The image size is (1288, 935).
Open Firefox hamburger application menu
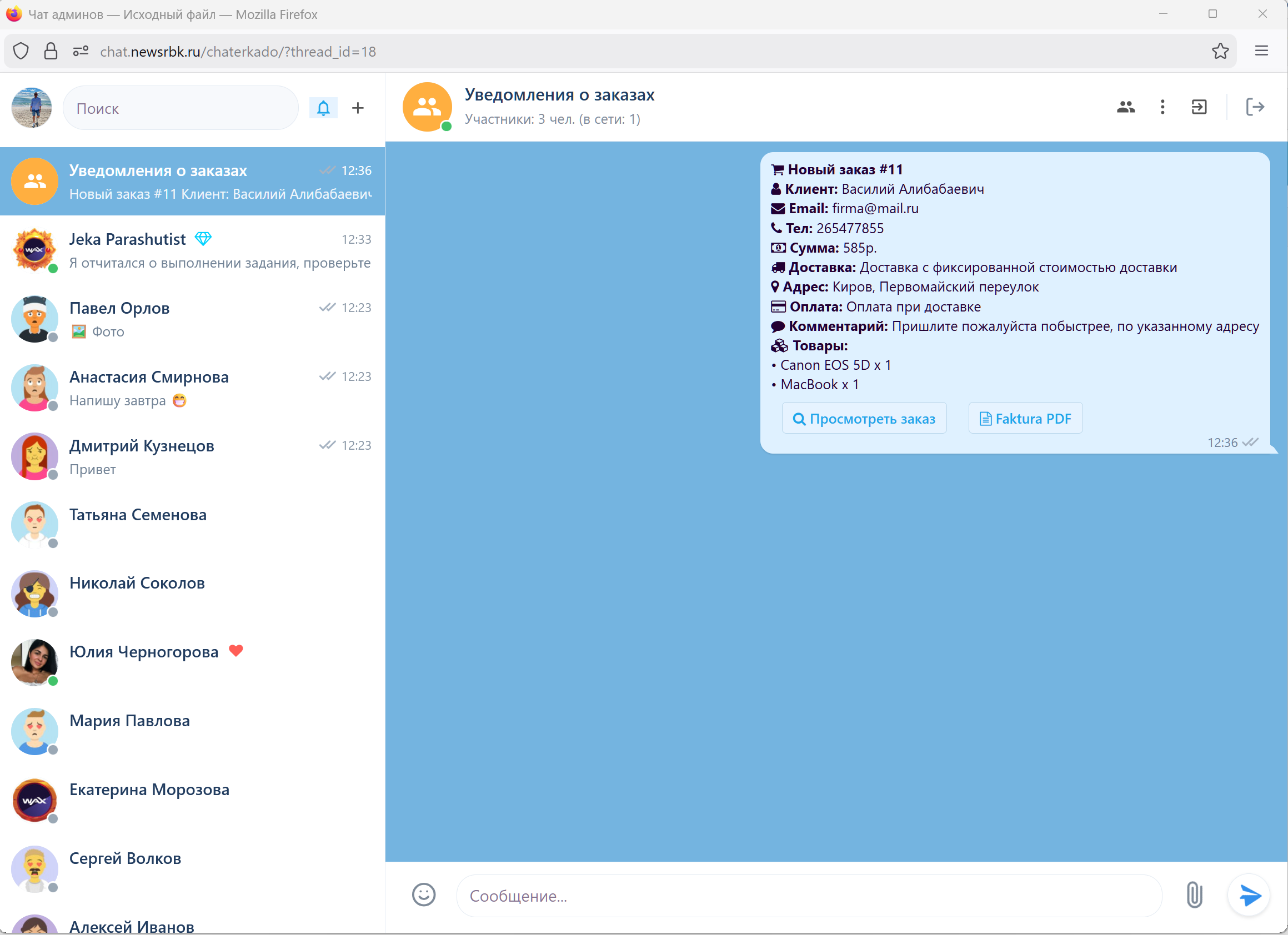tap(1261, 51)
